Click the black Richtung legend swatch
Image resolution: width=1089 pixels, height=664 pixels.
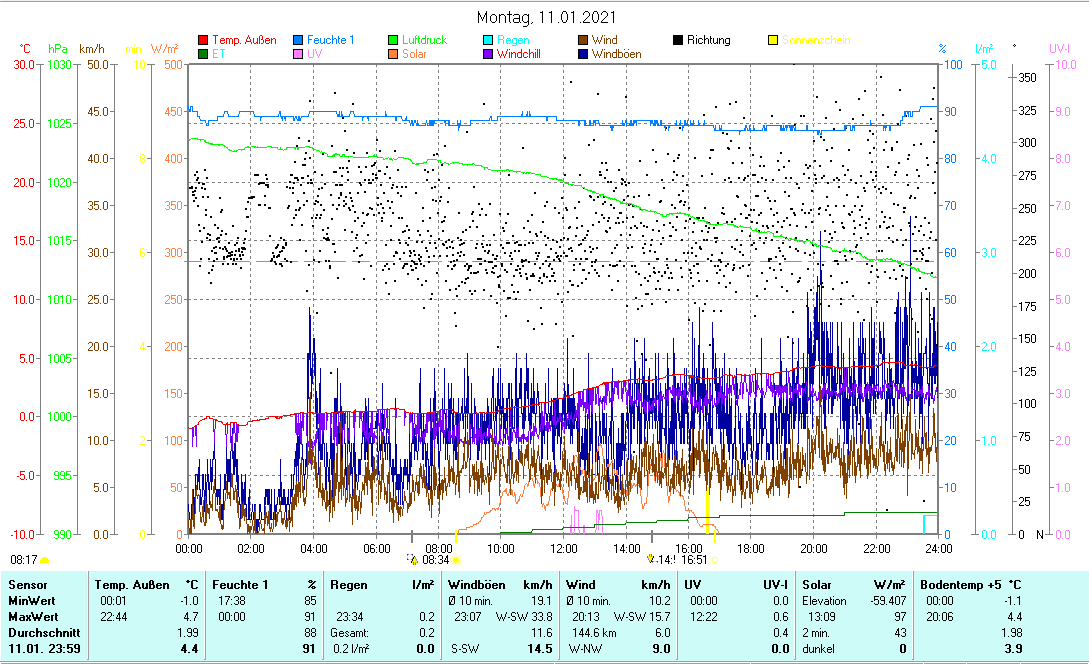pos(678,40)
